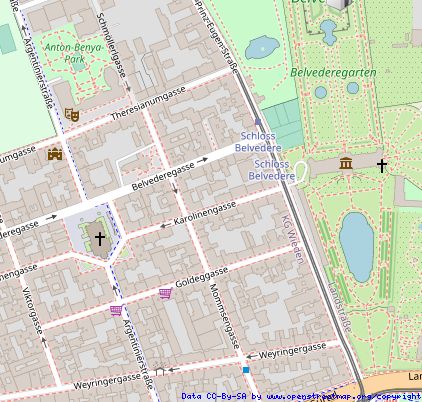422x402 pixels.
Task: Click the purple tram stop marker near Schloss Belvedere
Action: click(x=258, y=122)
